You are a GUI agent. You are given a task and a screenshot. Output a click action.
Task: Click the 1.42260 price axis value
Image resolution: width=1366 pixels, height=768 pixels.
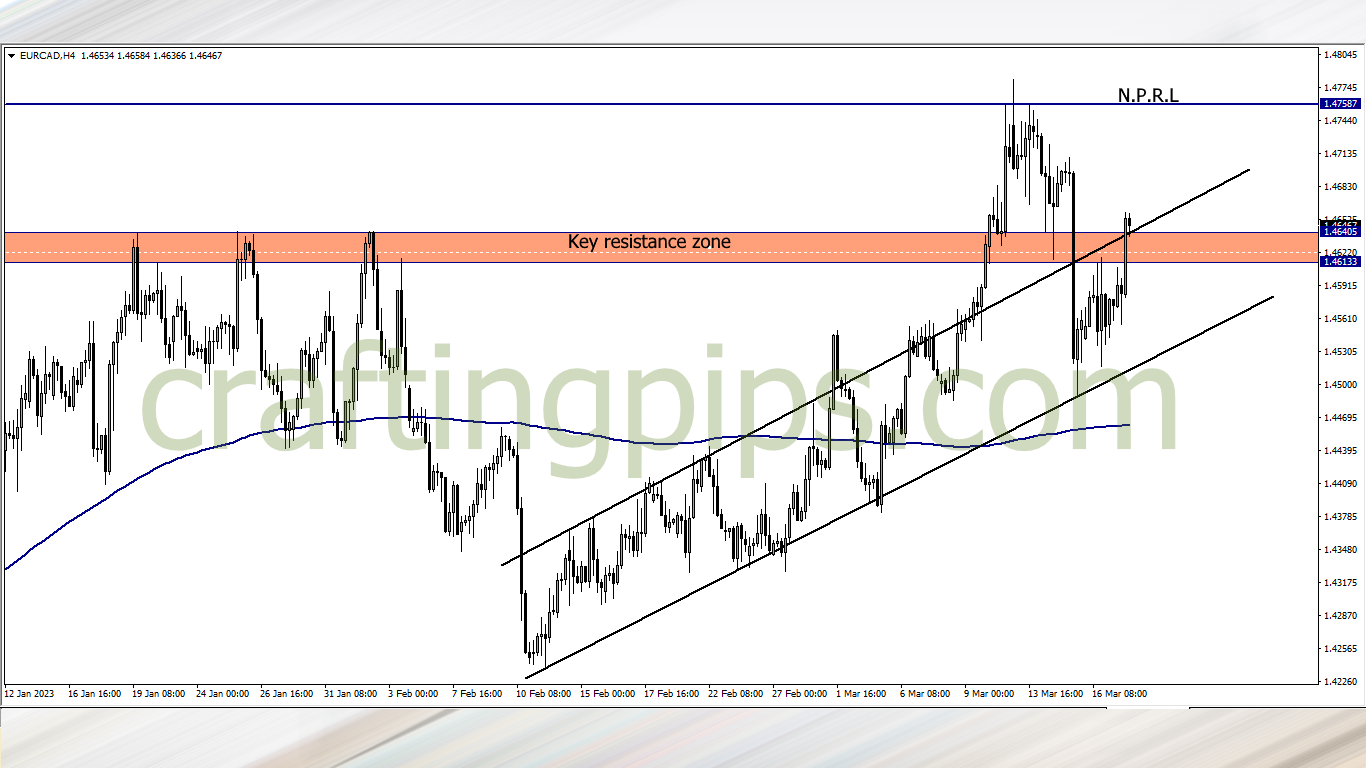[x=1340, y=682]
